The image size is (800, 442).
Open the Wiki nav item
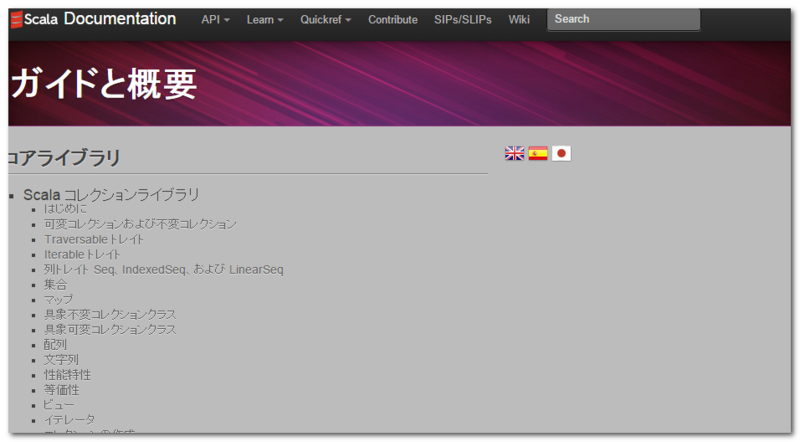519,19
